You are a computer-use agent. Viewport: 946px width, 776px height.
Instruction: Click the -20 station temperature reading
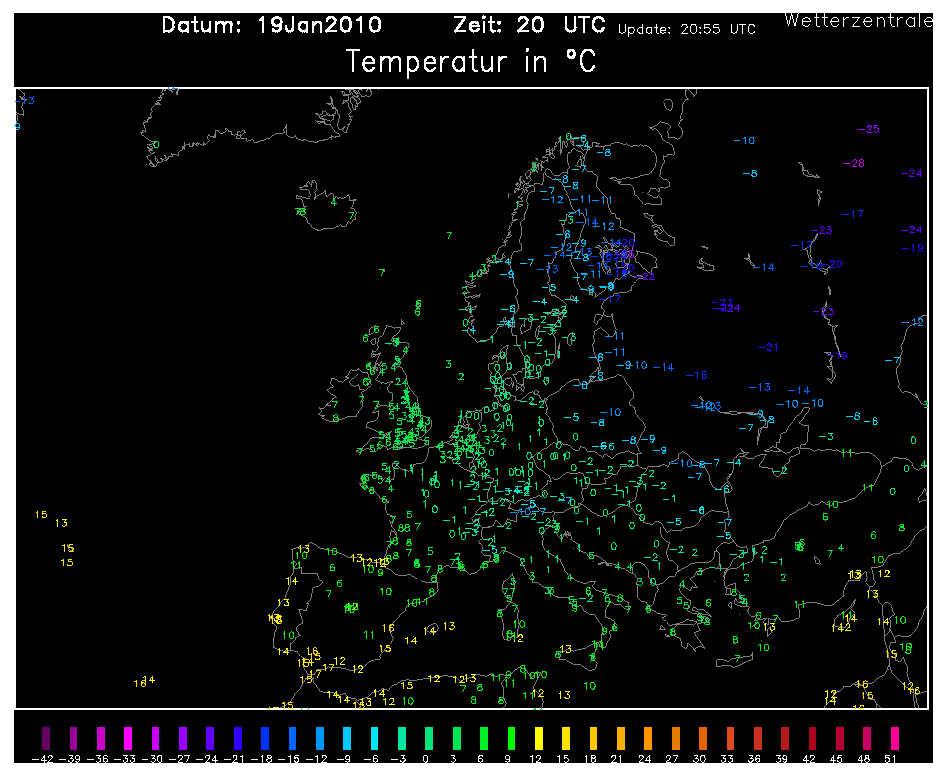(833, 264)
